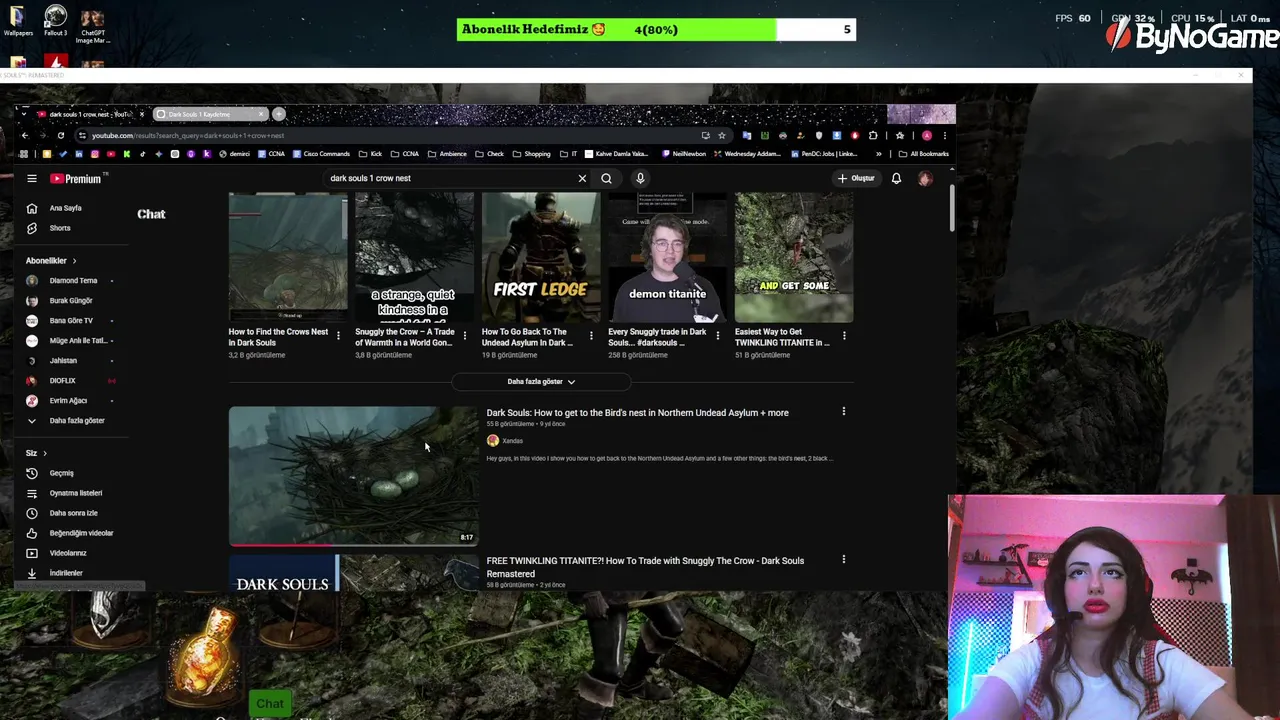Image resolution: width=1280 pixels, height=720 pixels.
Task: Go back with browser back arrow
Action: (x=25, y=135)
